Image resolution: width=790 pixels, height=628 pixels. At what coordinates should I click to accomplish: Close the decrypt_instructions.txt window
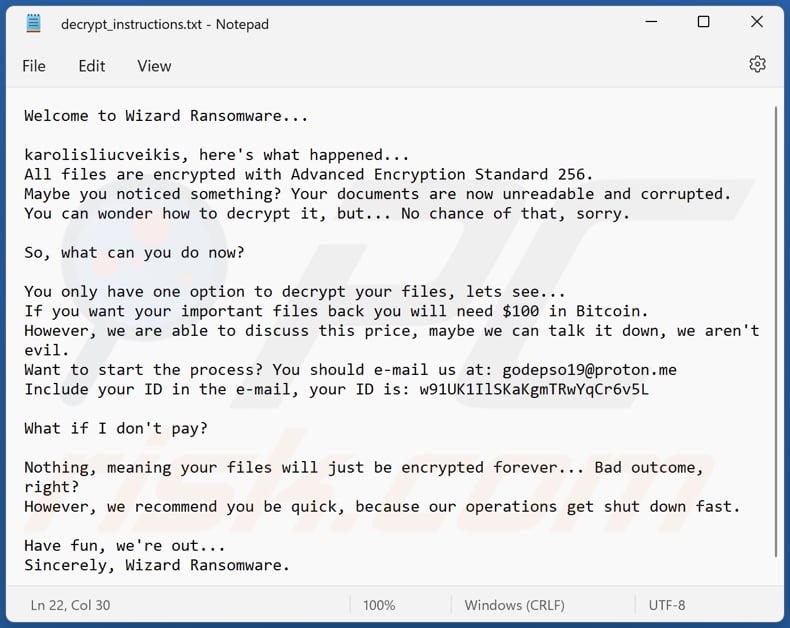pyautogui.click(x=756, y=23)
